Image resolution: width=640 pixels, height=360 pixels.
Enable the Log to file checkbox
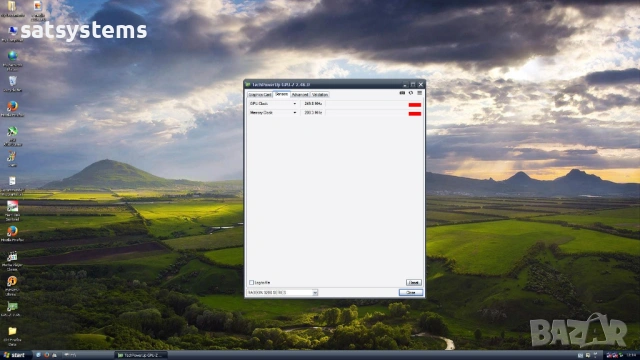pos(251,282)
